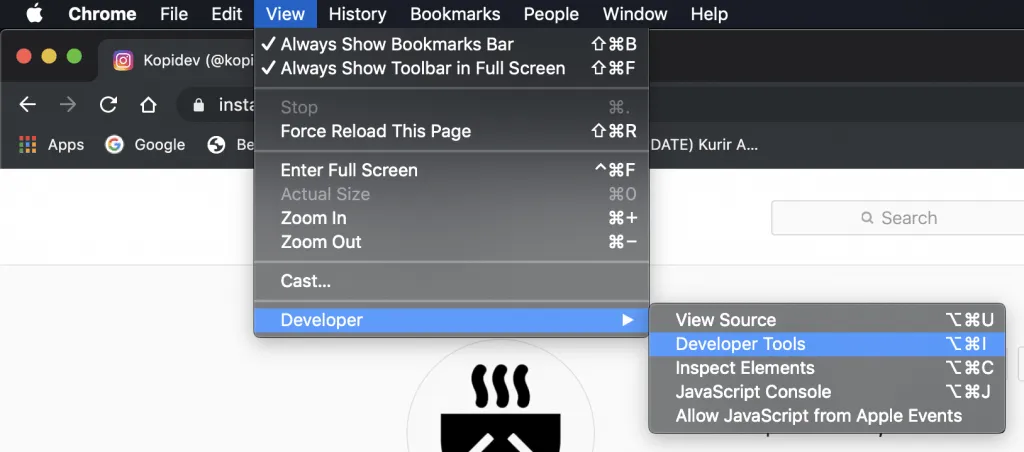This screenshot has width=1024, height=452.
Task: Choose View Source menu item
Action: (725, 320)
